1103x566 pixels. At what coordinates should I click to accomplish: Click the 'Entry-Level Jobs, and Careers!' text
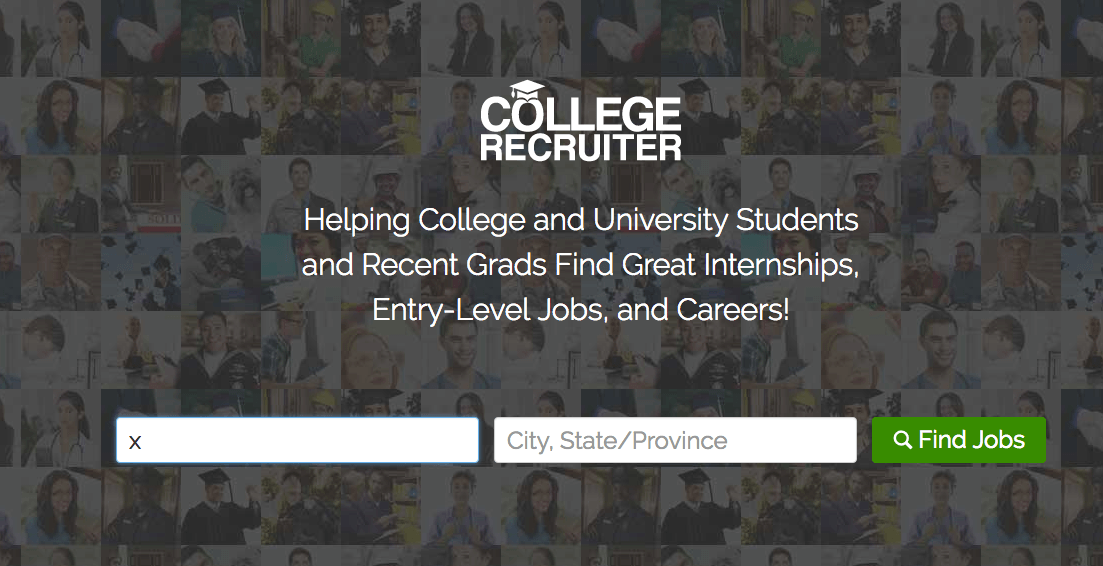click(x=581, y=310)
